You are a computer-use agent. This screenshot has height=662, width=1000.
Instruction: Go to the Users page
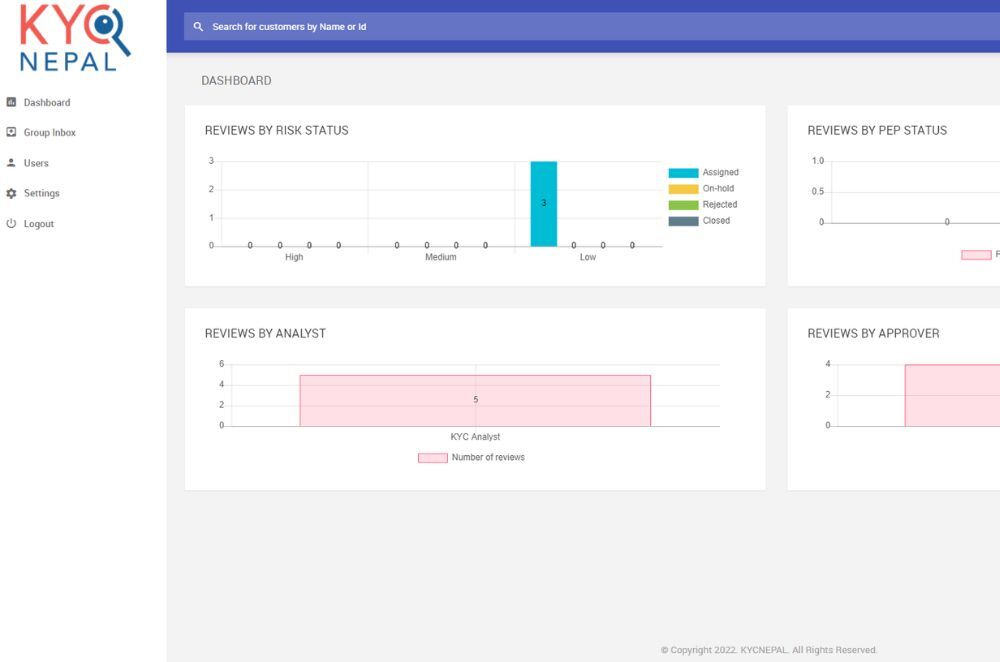coord(36,163)
